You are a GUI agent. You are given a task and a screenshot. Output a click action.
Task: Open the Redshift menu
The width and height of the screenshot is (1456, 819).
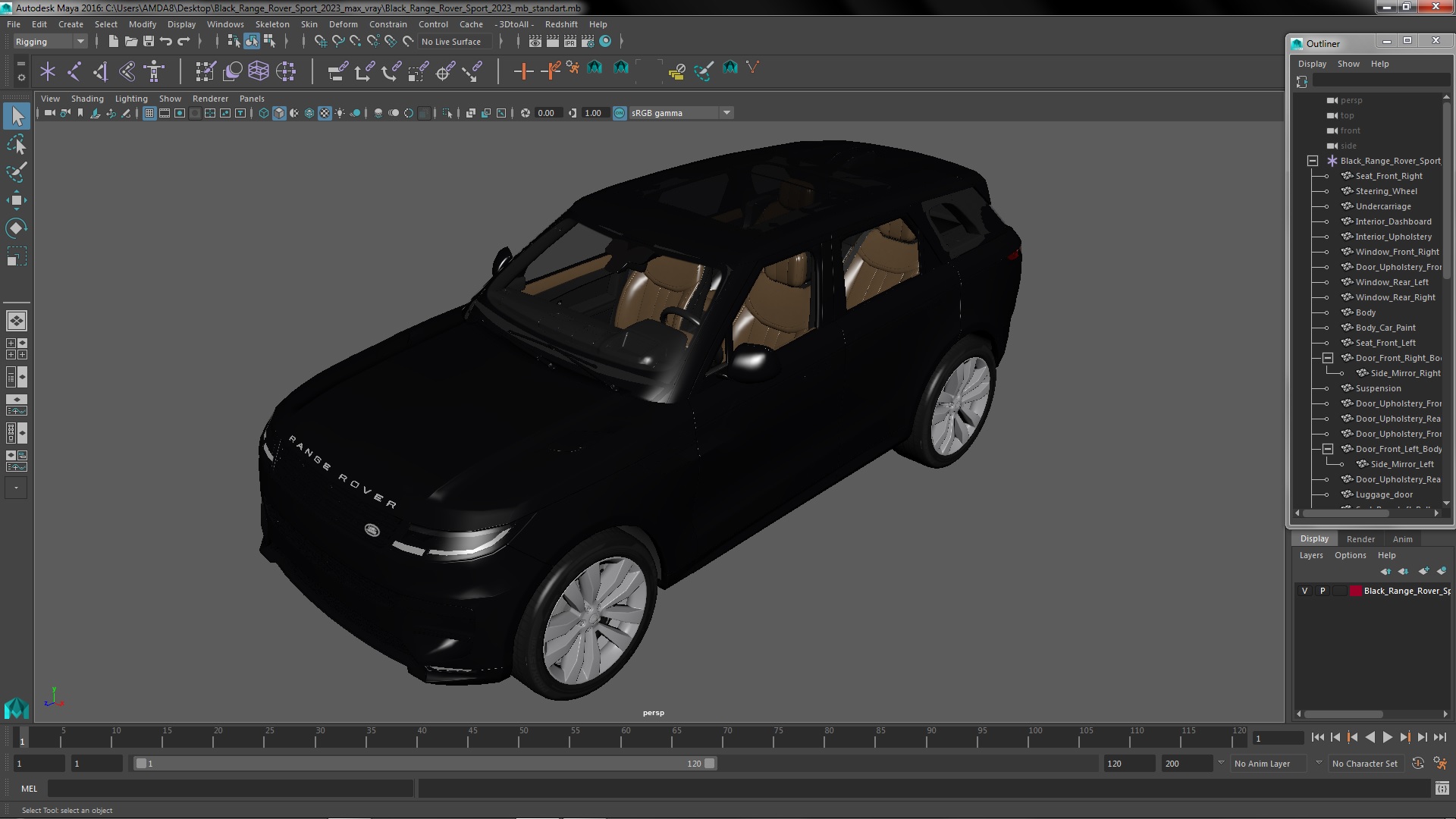click(561, 24)
